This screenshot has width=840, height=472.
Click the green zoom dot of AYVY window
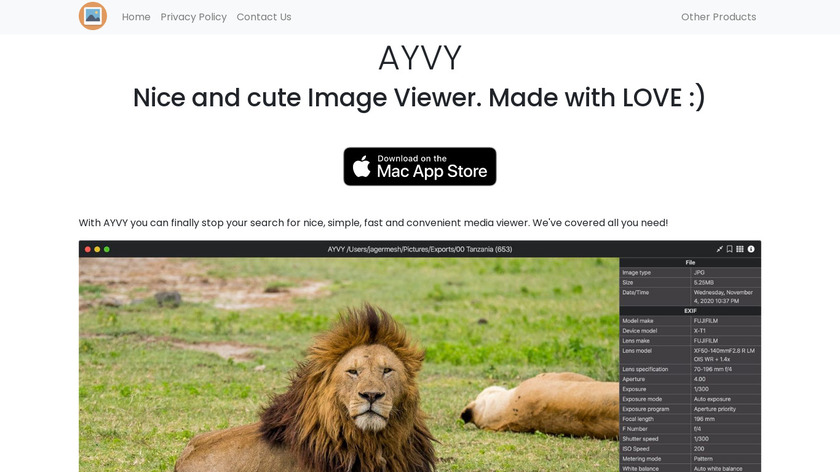(107, 249)
